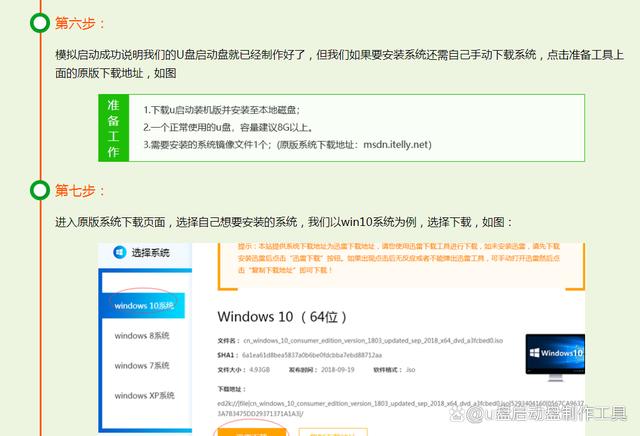The height and width of the screenshot is (436, 640).
Task: Select the windows 7系统 tab
Action: point(142,365)
